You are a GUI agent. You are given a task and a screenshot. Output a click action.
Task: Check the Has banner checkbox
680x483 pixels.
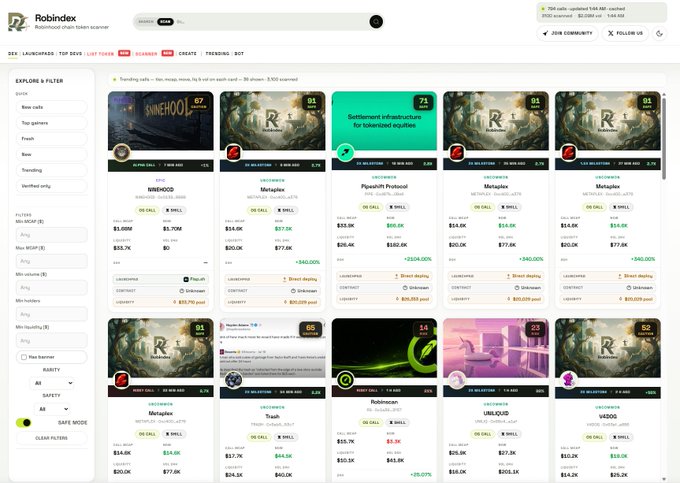[x=24, y=357]
